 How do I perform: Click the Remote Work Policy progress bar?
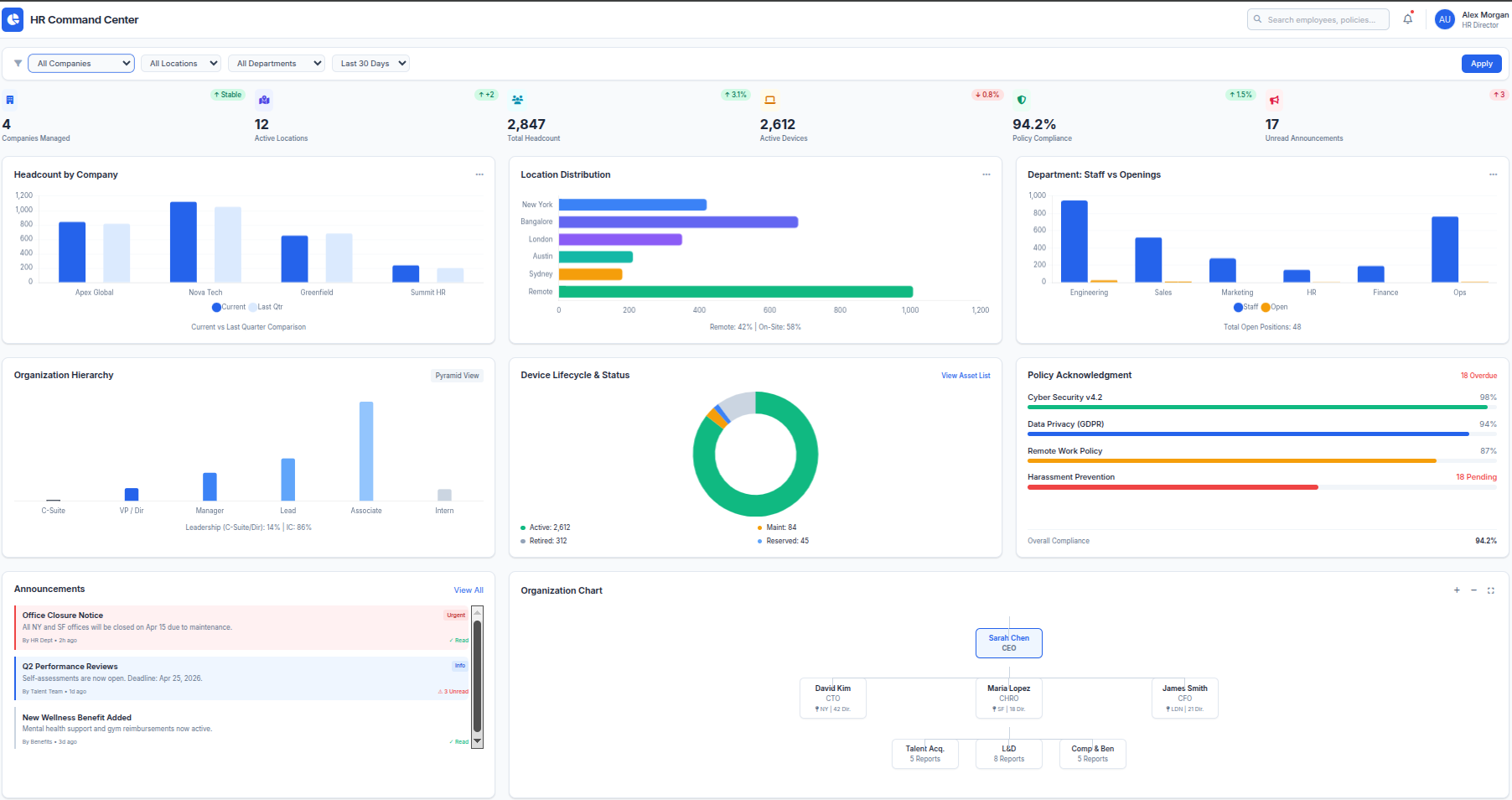point(1262,460)
